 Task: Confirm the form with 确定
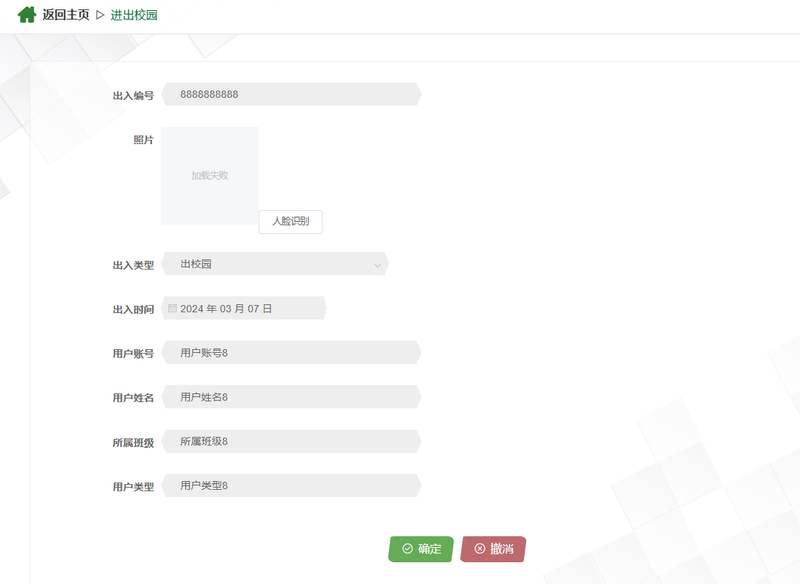pos(421,549)
